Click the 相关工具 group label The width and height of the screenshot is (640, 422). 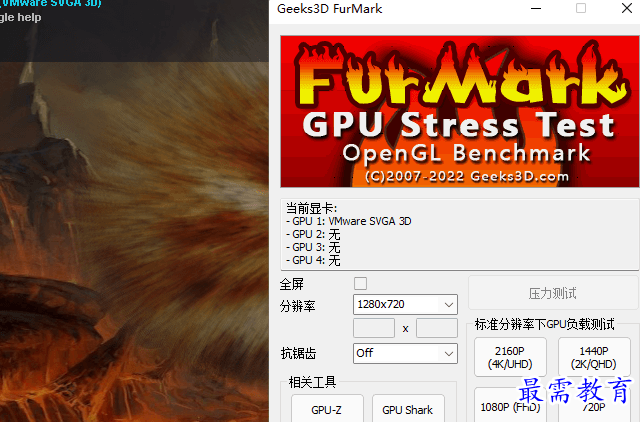click(312, 382)
